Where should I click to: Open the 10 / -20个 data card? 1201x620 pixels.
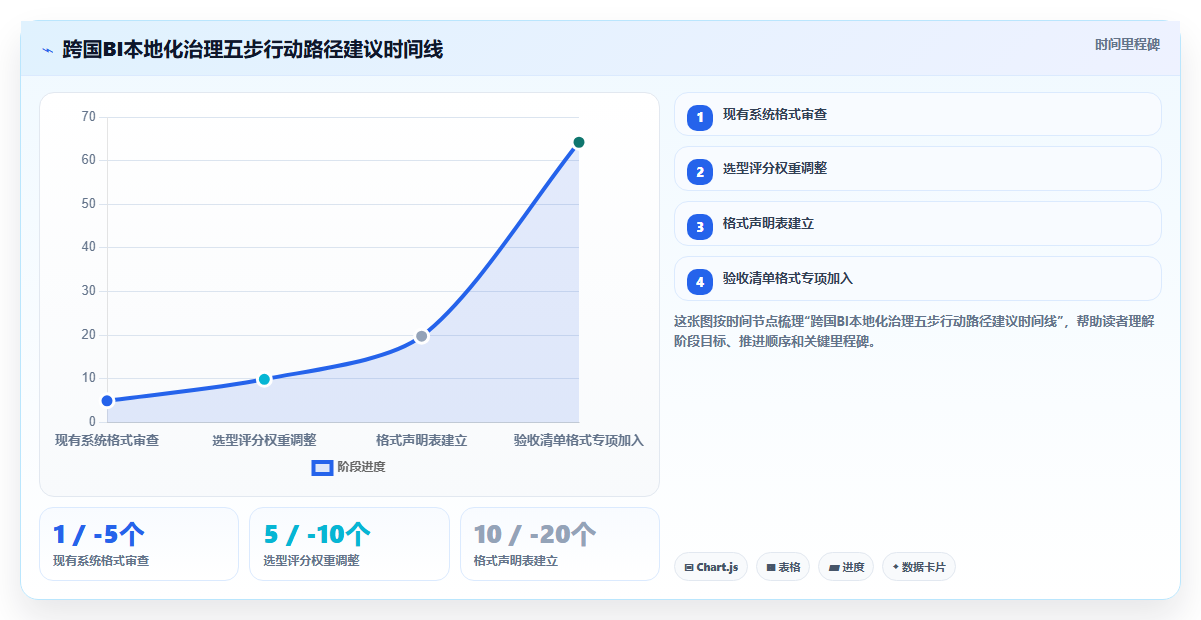[x=560, y=544]
